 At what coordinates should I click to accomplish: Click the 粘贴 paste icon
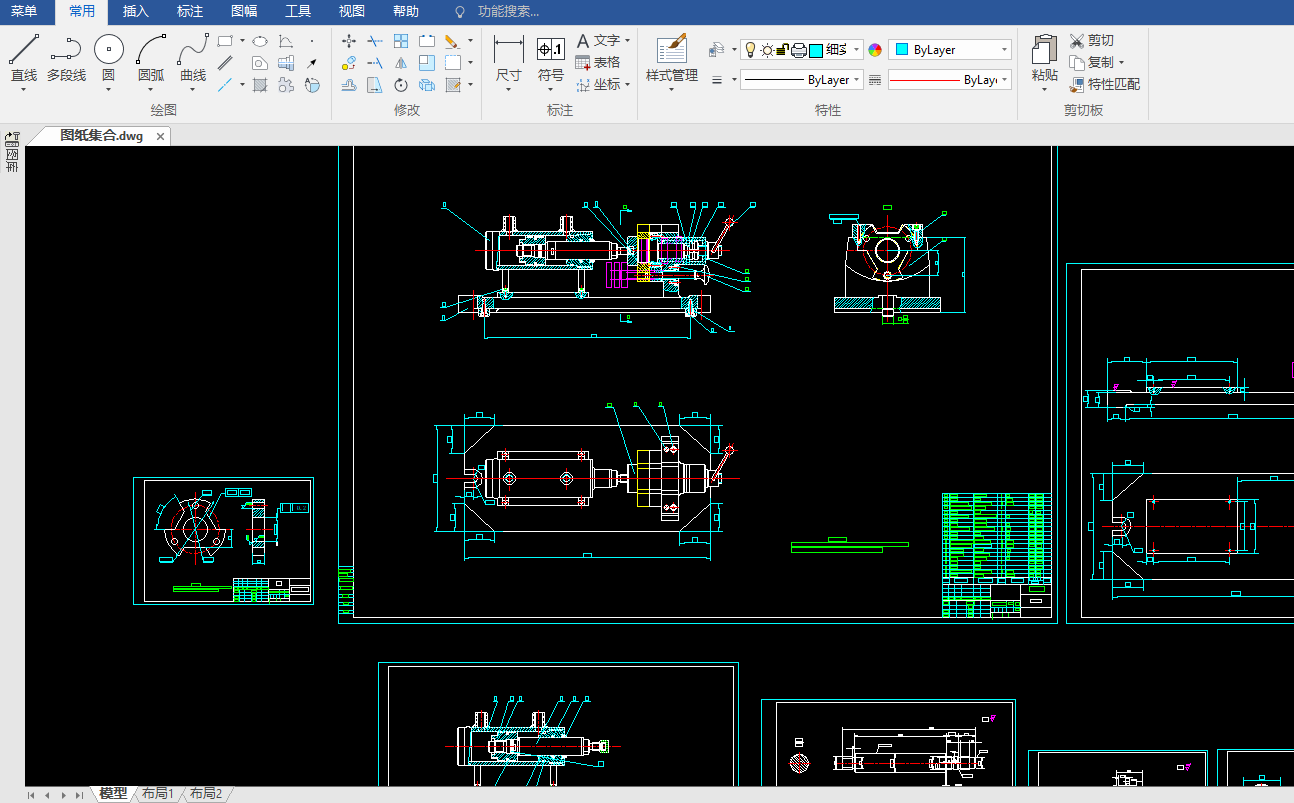pyautogui.click(x=1044, y=50)
